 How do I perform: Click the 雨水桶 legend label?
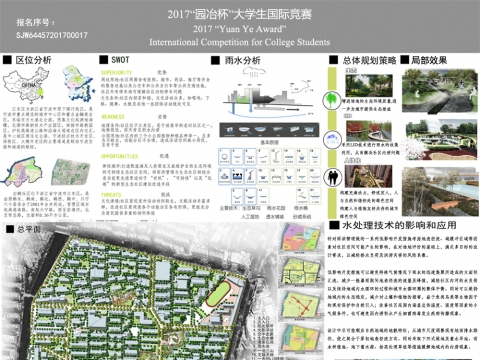tap(301, 208)
